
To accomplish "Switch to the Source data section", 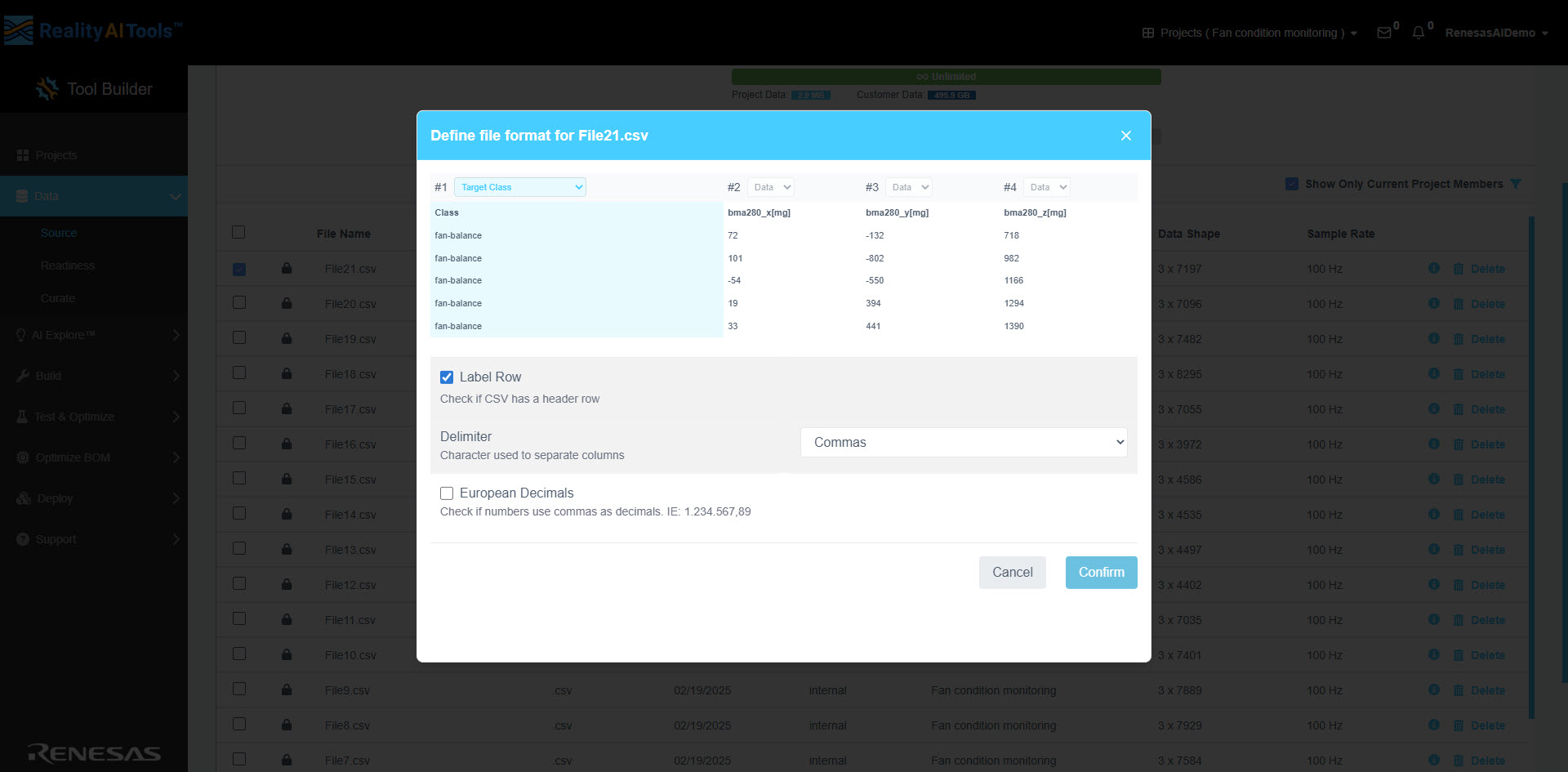I will pyautogui.click(x=58, y=233).
